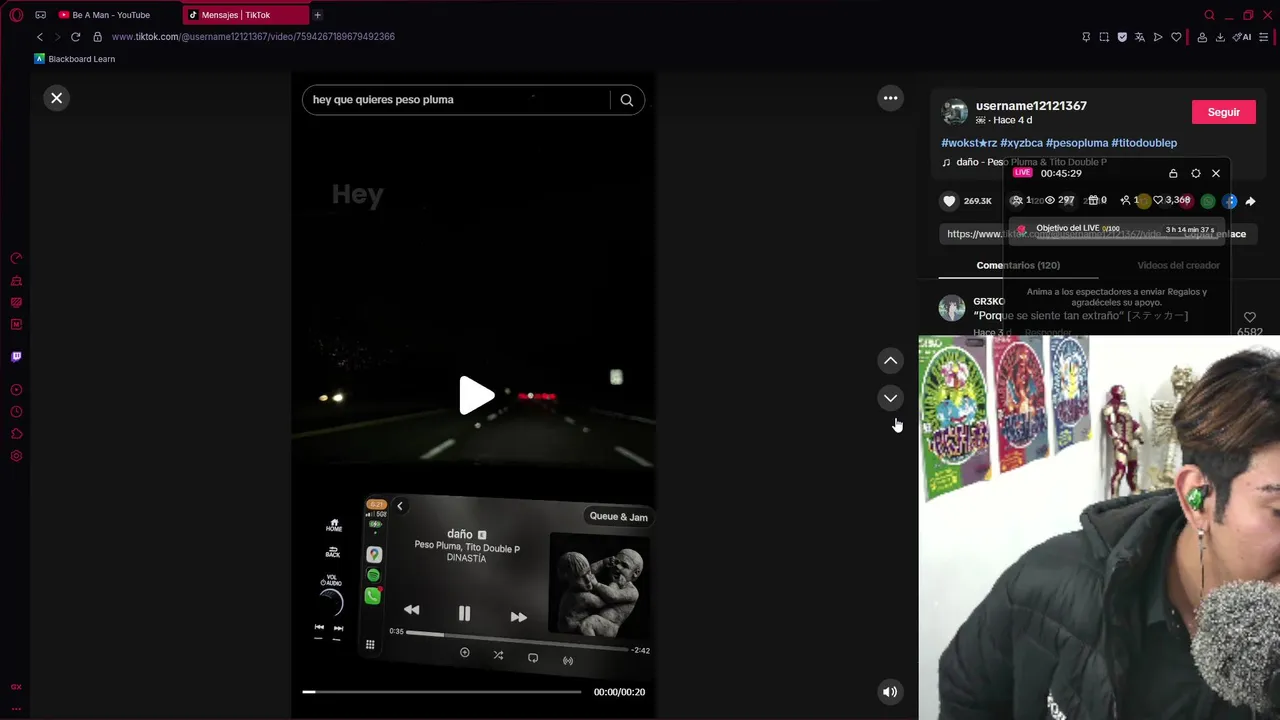Go to next video with down chevron

point(890,398)
